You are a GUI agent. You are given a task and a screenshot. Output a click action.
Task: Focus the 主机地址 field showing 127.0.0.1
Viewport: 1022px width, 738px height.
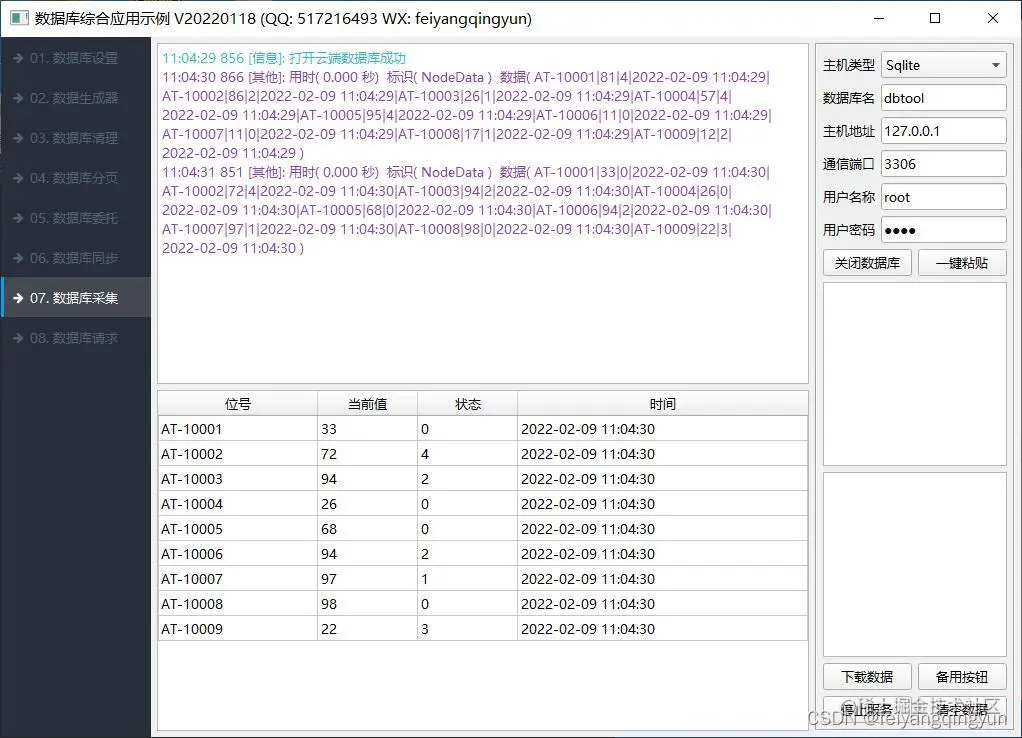pyautogui.click(x=943, y=131)
